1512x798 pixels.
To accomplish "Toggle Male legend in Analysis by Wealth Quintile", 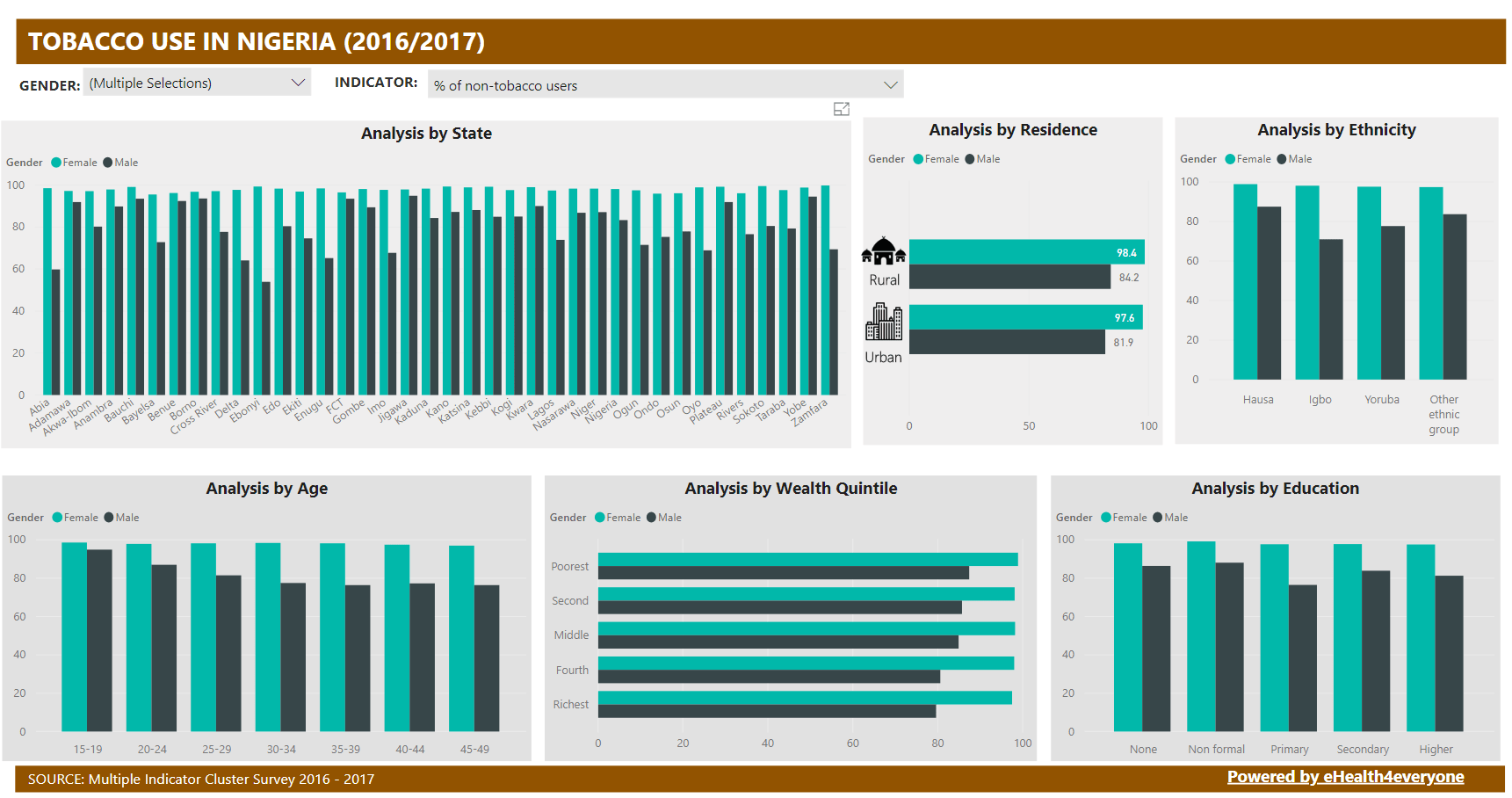I will click(x=664, y=518).
